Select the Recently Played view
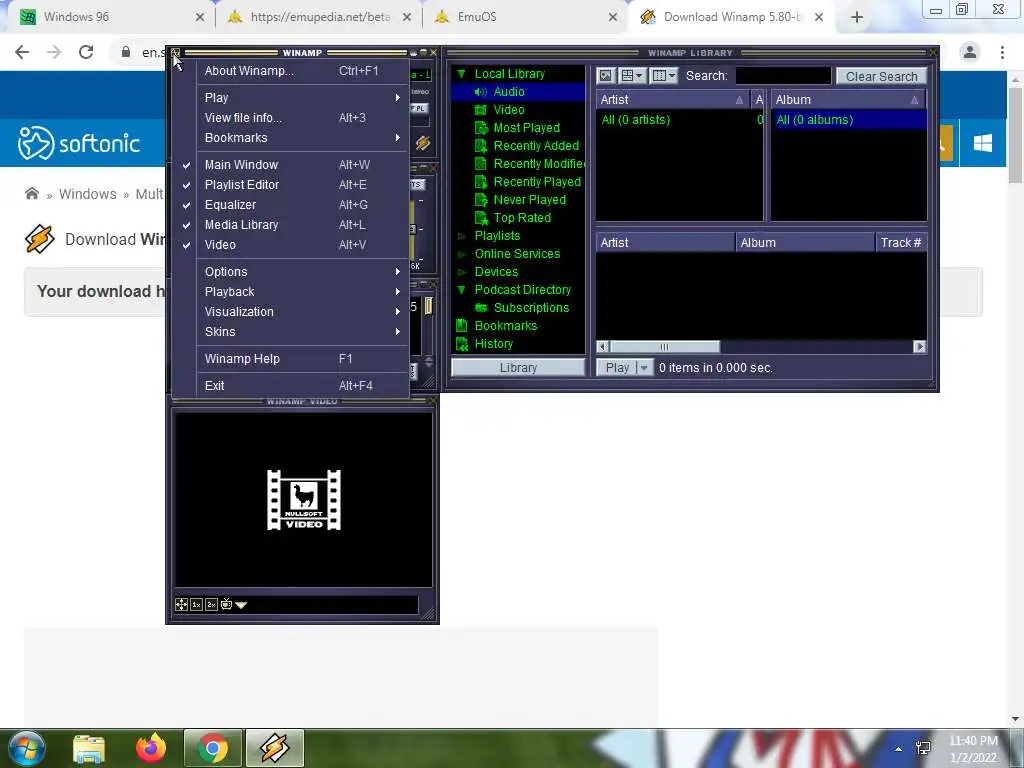Image resolution: width=1024 pixels, height=768 pixels. click(537, 182)
